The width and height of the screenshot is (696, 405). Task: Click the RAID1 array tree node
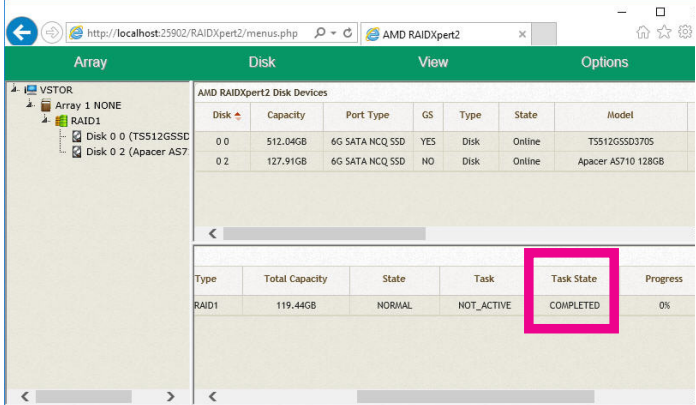point(85,120)
